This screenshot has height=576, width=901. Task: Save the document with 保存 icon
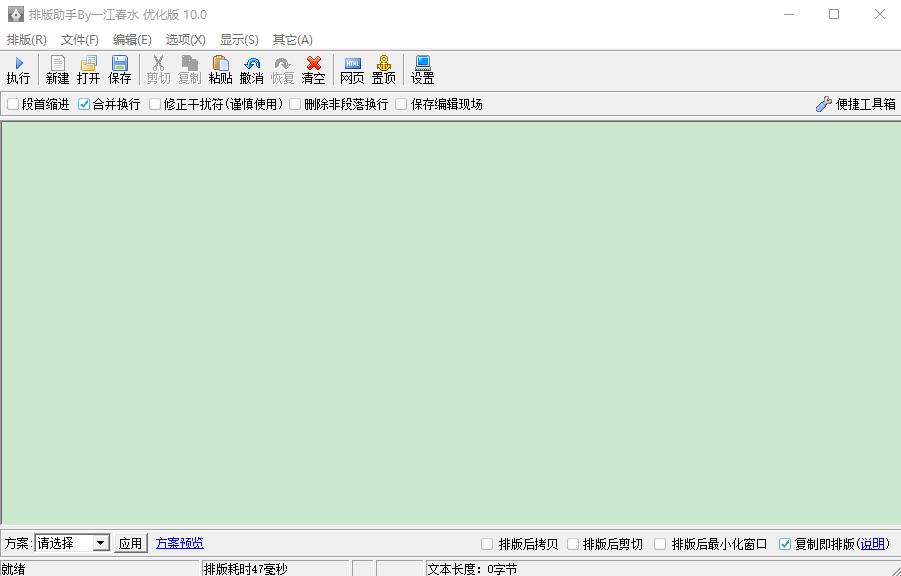[x=120, y=68]
